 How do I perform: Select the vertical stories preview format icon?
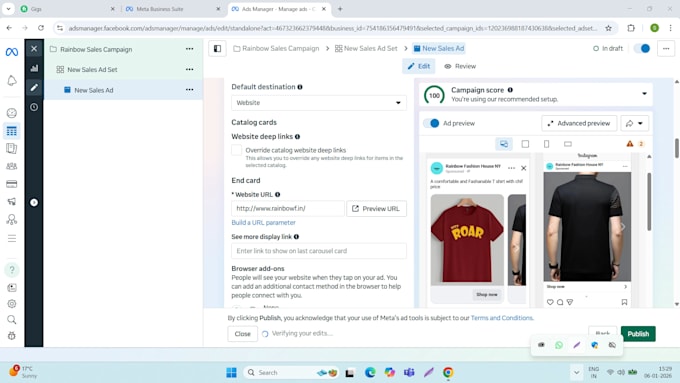pyautogui.click(x=546, y=144)
